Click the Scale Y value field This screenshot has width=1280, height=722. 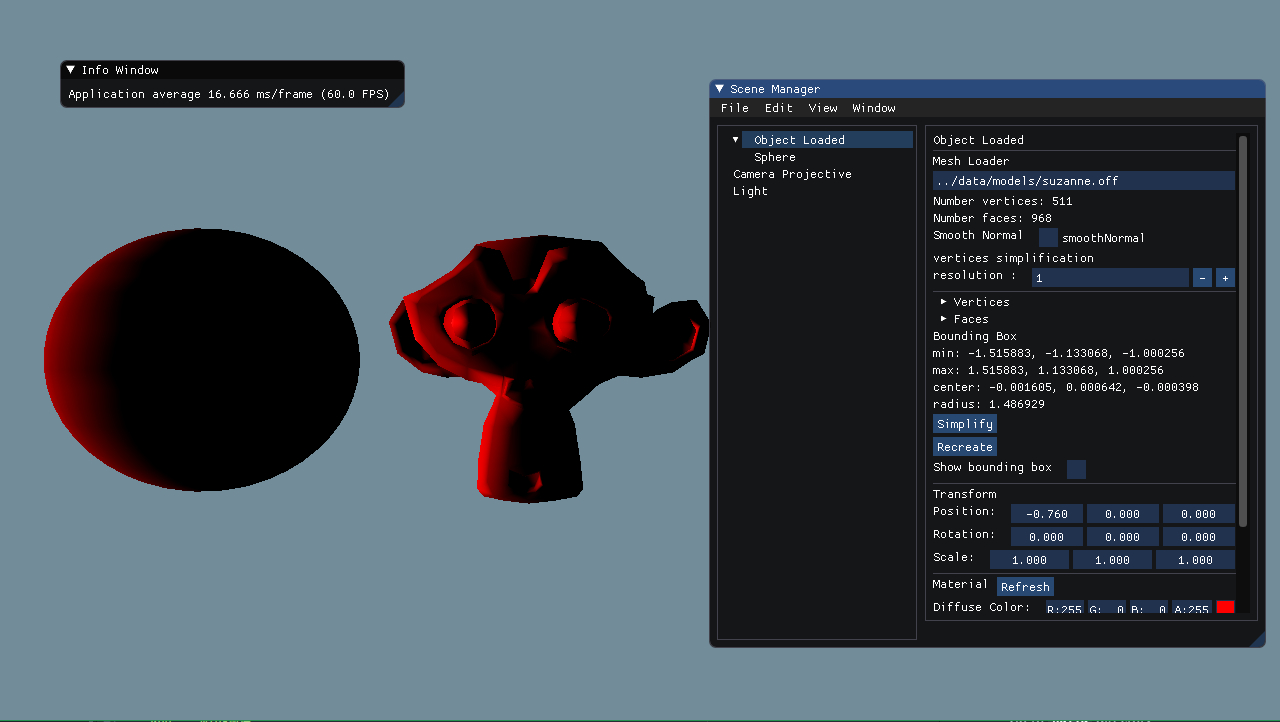1112,559
